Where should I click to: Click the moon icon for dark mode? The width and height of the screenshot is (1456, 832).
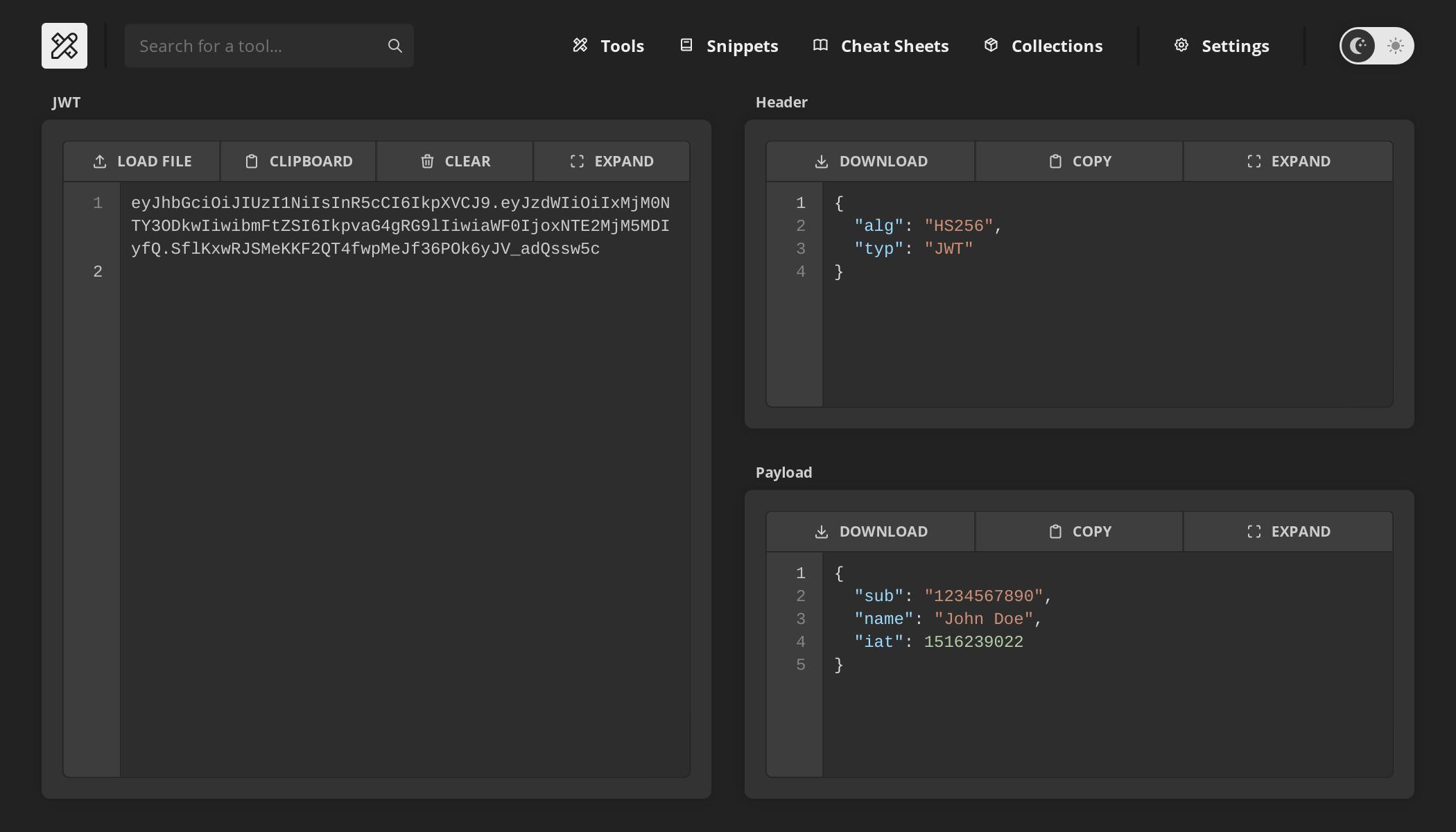(x=1358, y=46)
